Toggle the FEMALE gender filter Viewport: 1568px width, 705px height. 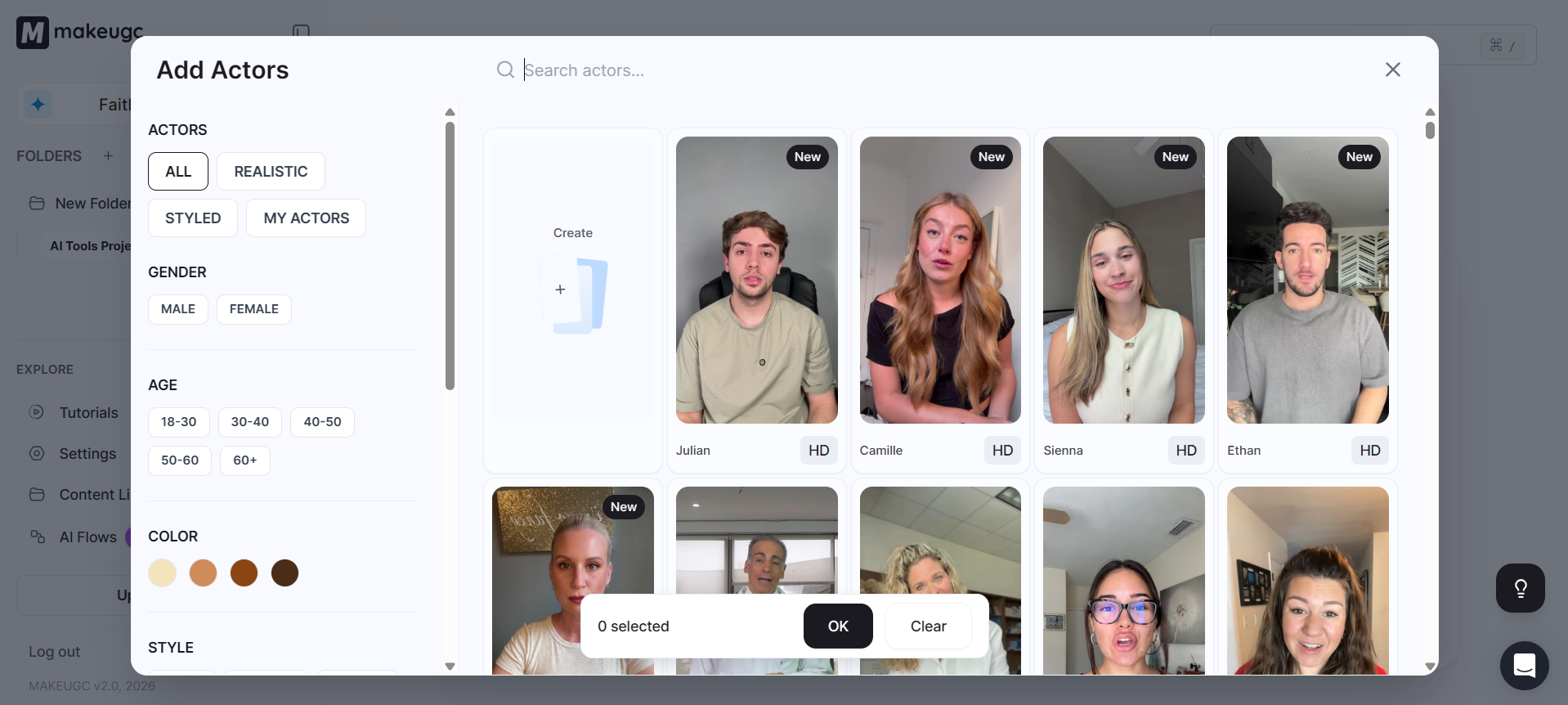click(254, 309)
